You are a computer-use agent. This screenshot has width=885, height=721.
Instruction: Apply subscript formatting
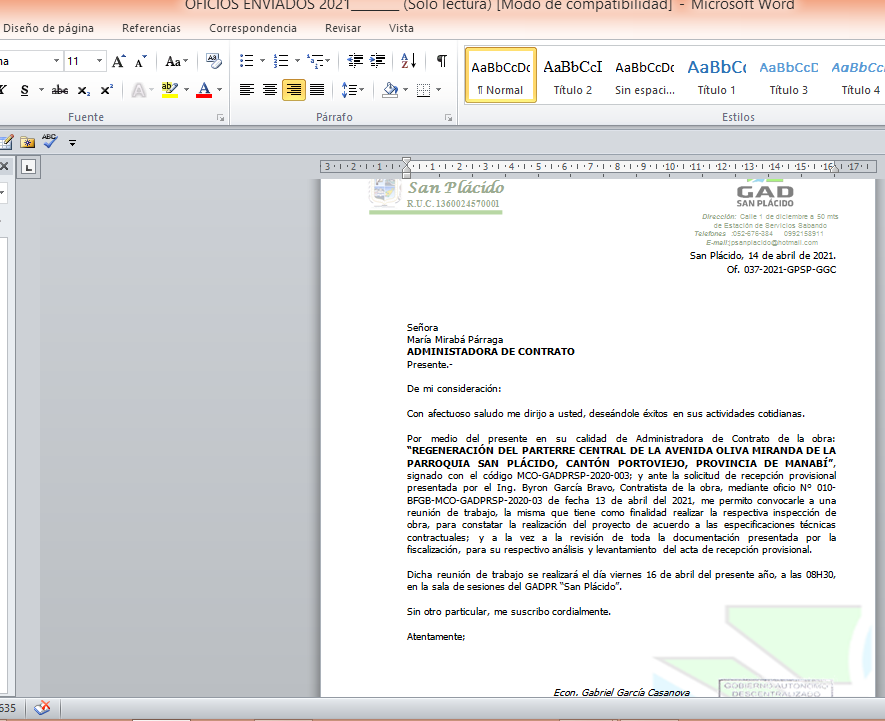click(84, 90)
